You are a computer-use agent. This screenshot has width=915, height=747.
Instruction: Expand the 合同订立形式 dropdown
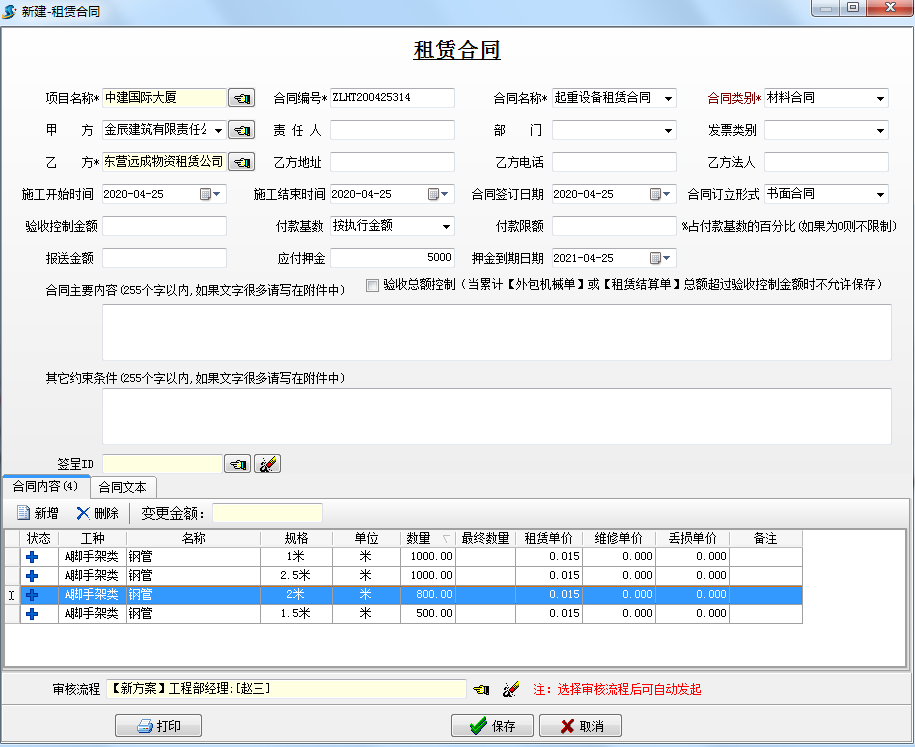tap(880, 195)
